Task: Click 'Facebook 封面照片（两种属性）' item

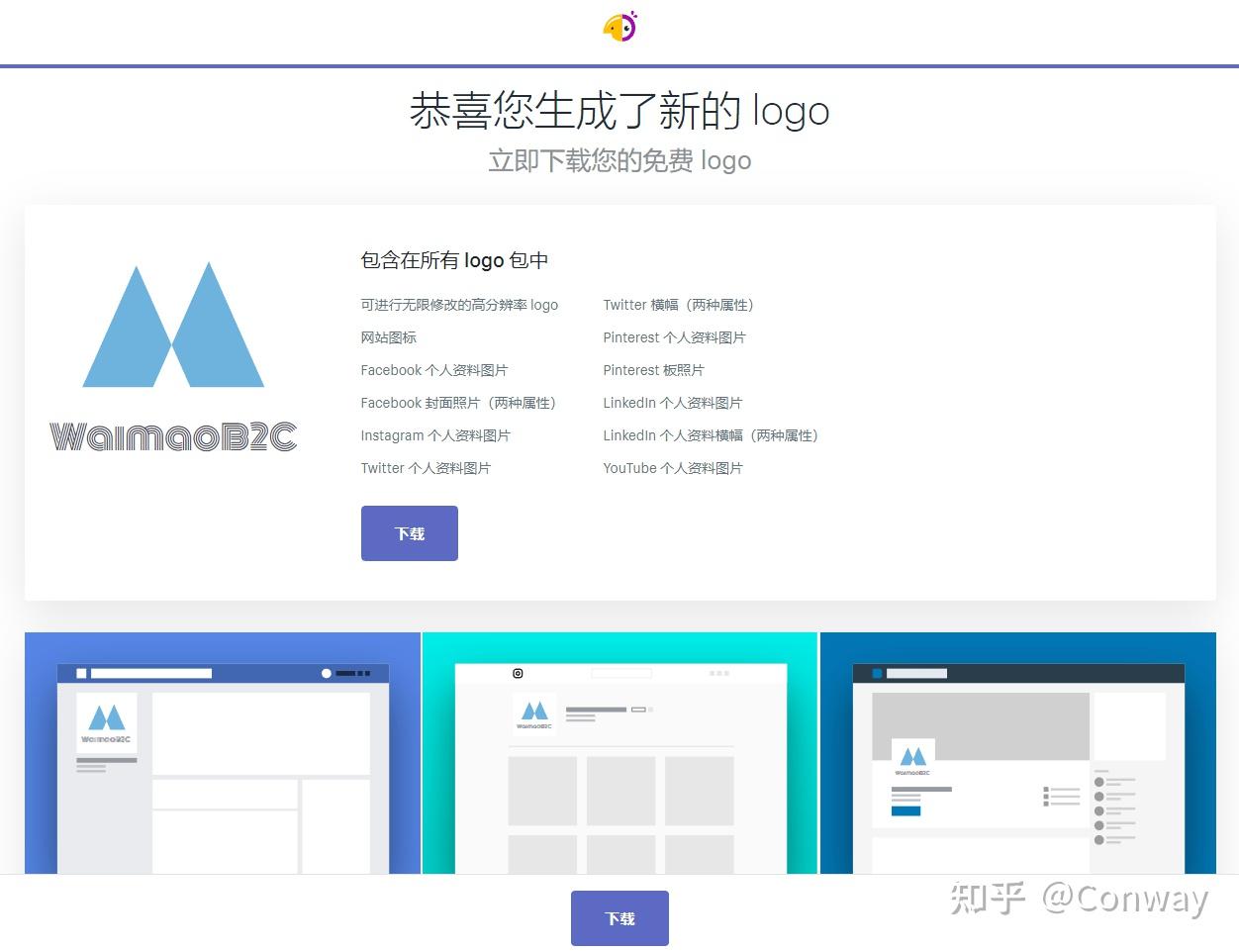Action: pyautogui.click(x=461, y=403)
